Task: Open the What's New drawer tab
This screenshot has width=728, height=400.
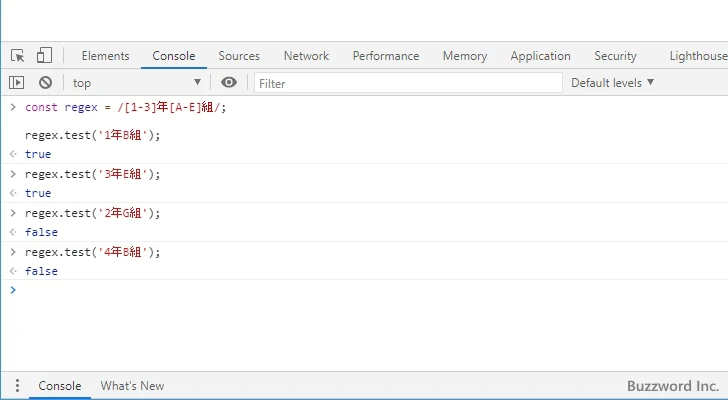Action: pyautogui.click(x=132, y=386)
